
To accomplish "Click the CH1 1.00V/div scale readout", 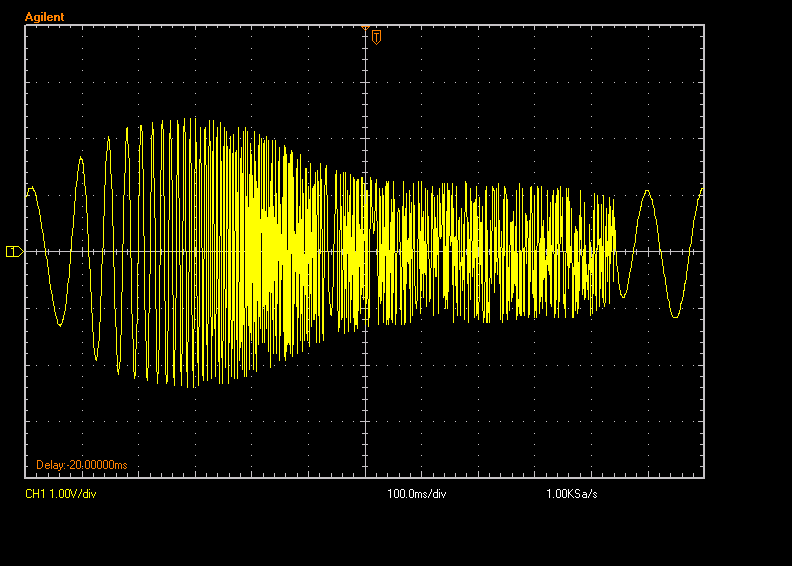I will tap(61, 494).
